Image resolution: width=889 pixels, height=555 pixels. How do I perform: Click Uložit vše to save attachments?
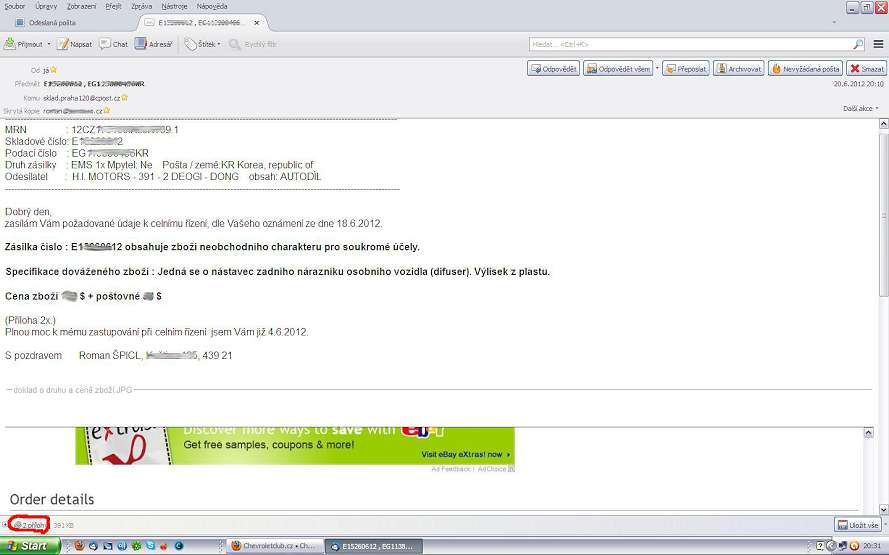pos(858,524)
